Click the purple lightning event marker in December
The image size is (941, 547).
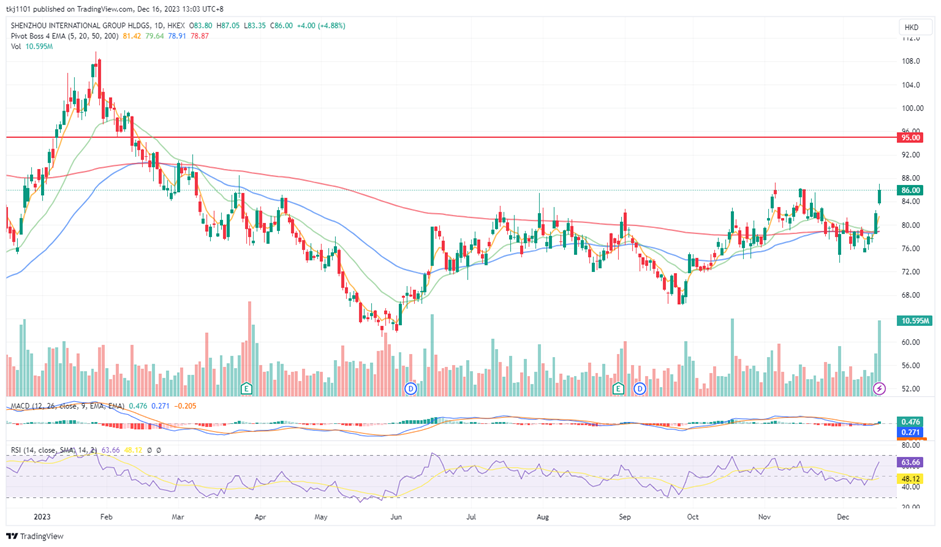click(879, 388)
